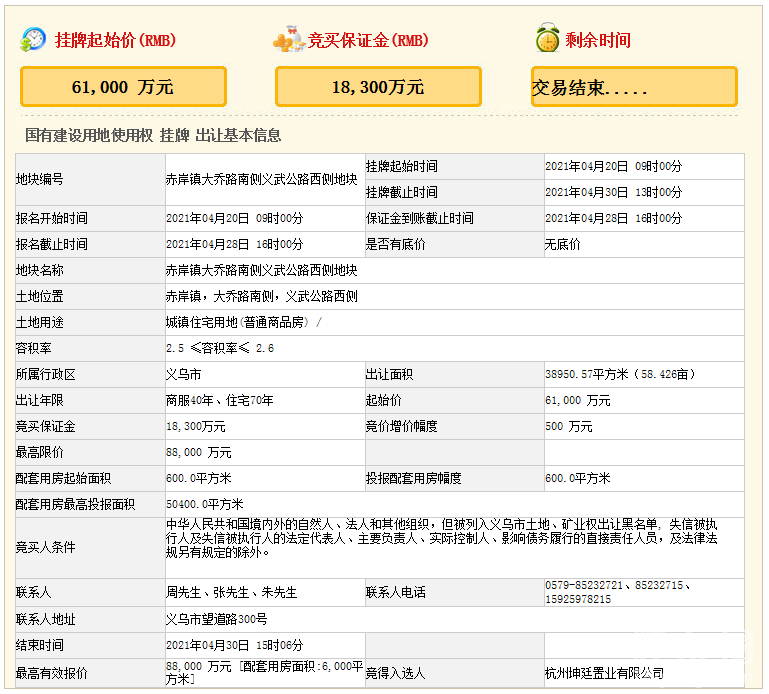Image resolution: width=769 pixels, height=694 pixels.
Task: Click the clock icon beside 挂牌起始价
Action: pyautogui.click(x=33, y=40)
